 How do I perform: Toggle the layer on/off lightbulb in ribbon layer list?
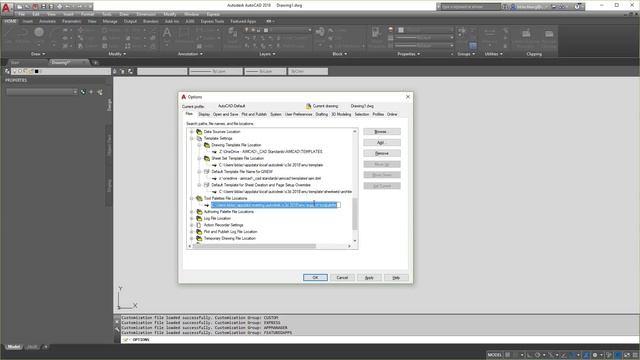point(247,30)
